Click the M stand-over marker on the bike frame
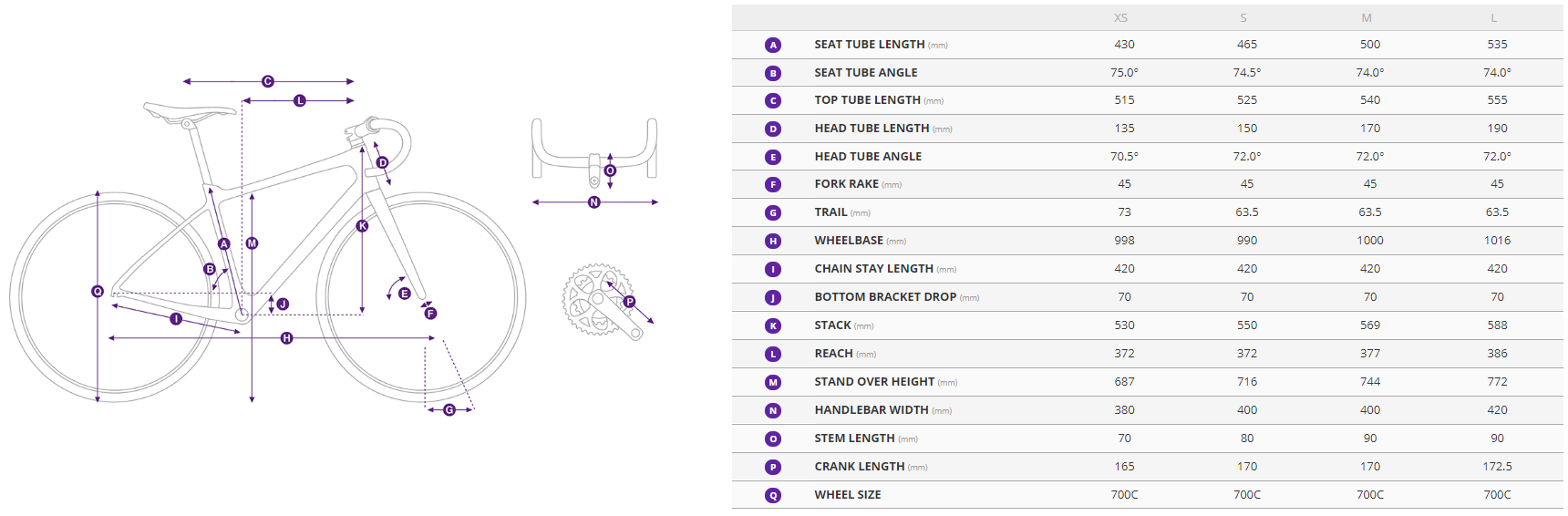The height and width of the screenshot is (516, 1568). [253, 243]
